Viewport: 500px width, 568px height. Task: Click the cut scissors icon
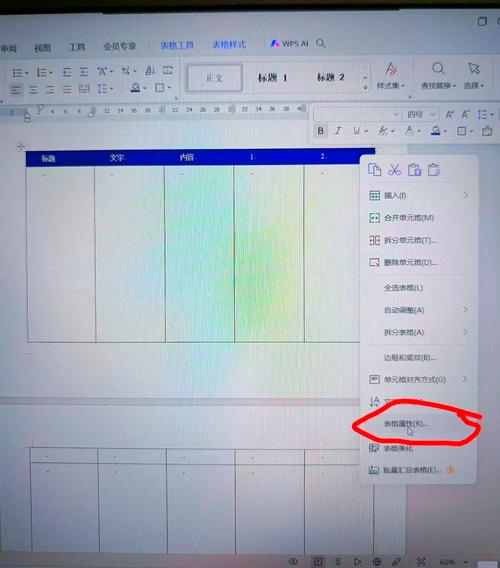click(x=394, y=170)
